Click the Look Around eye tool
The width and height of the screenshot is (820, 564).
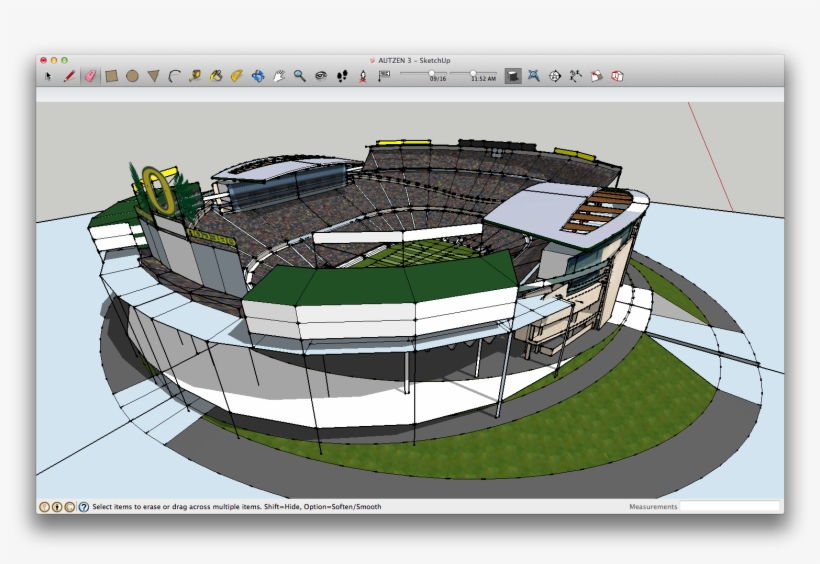point(320,76)
